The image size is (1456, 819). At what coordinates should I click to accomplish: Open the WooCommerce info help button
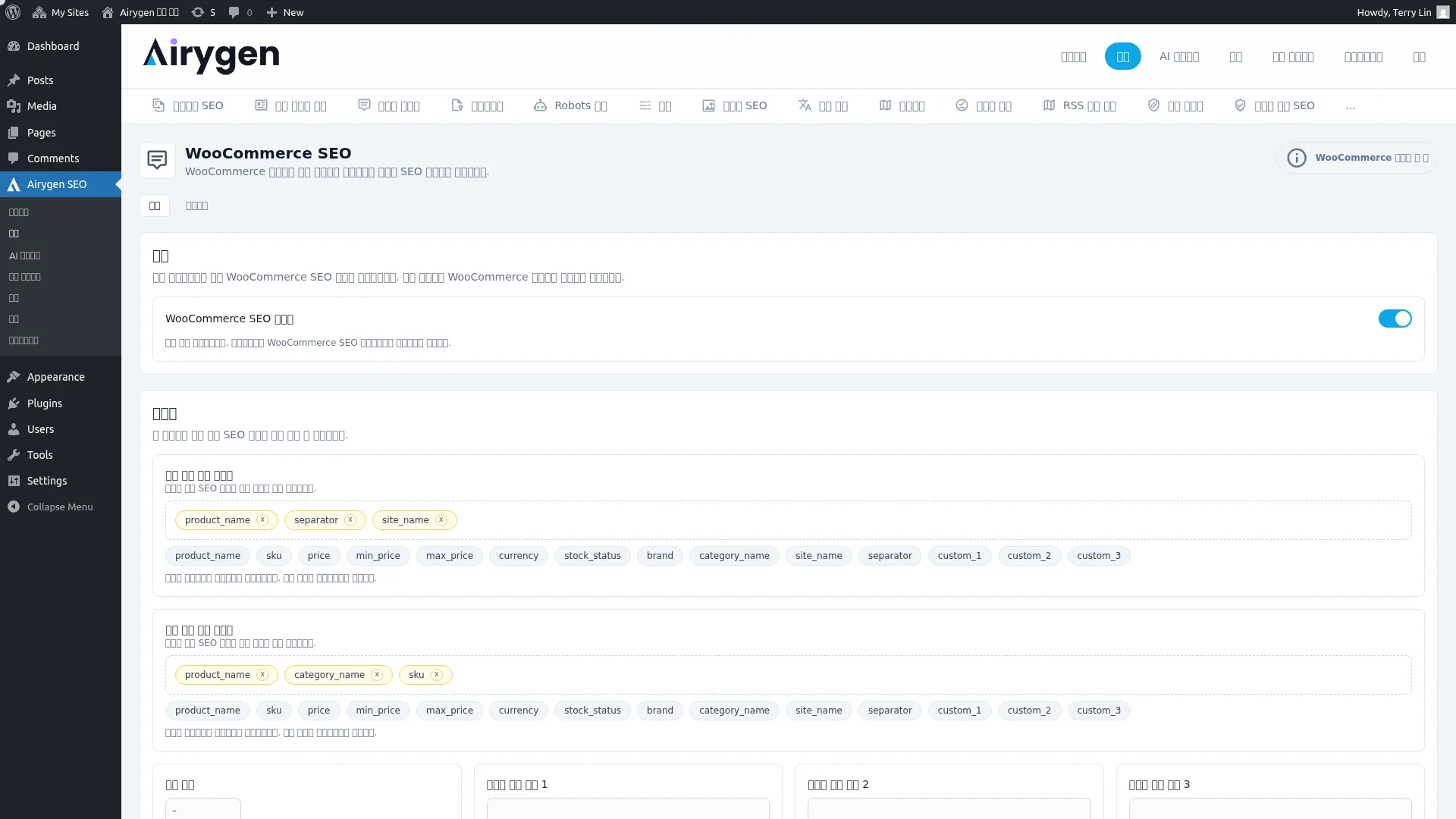click(1357, 158)
